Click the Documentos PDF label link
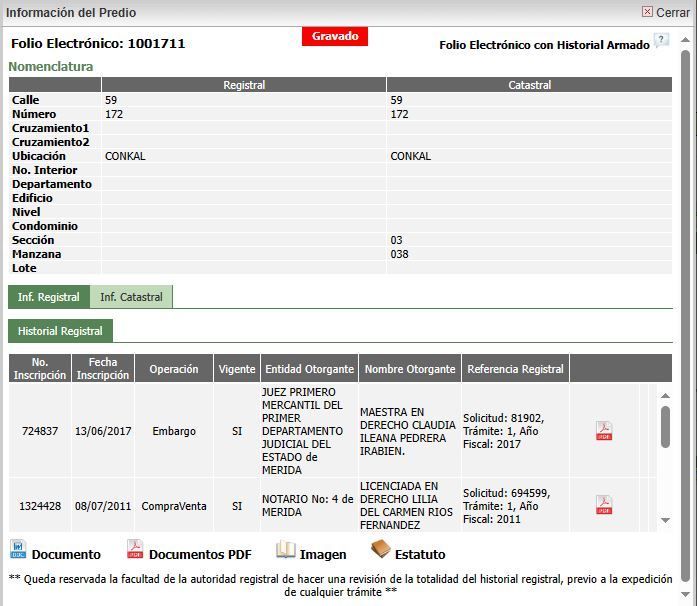Screen dimensions: 697x606 pos(200,554)
